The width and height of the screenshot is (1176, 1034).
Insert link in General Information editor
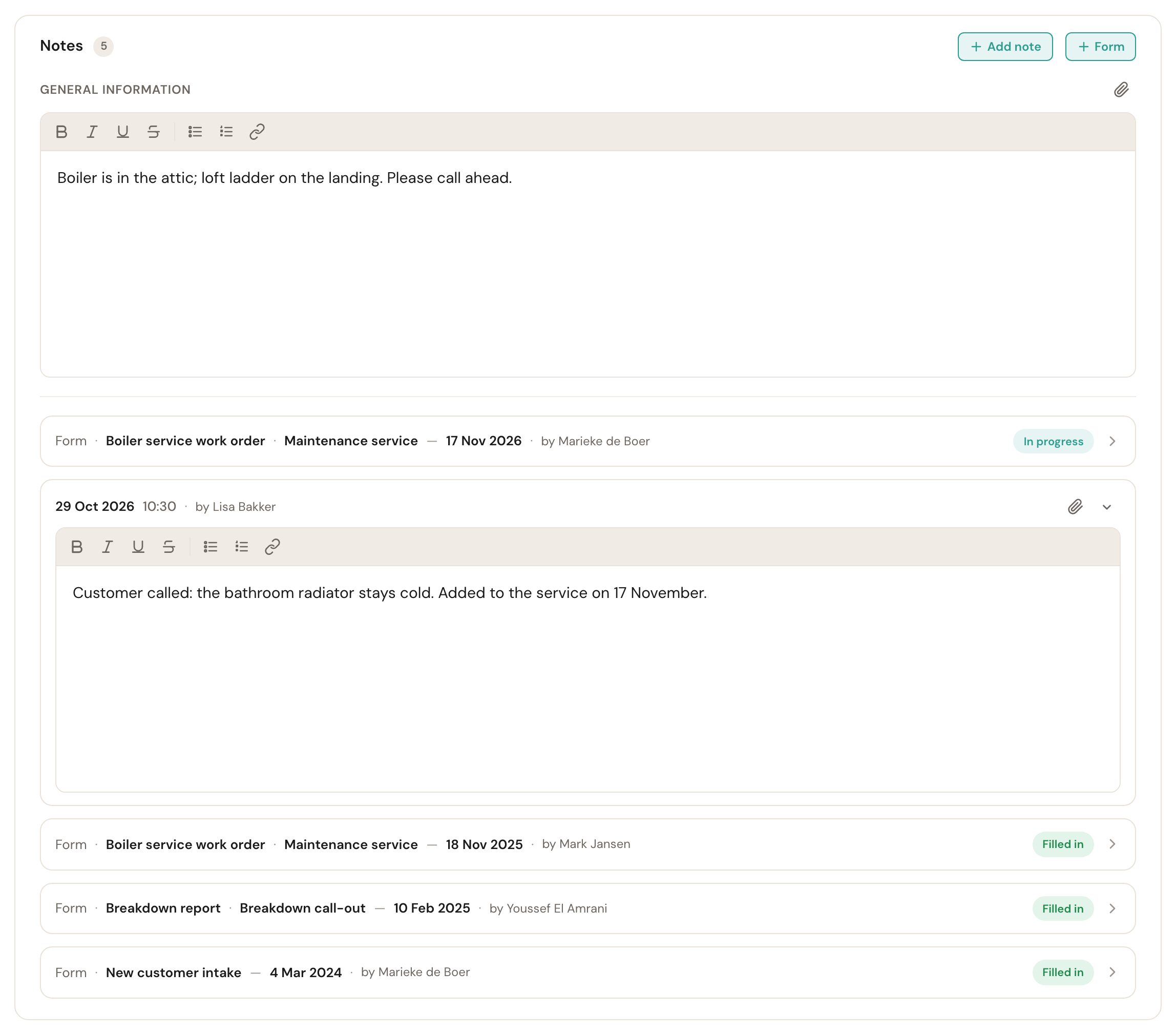[257, 132]
